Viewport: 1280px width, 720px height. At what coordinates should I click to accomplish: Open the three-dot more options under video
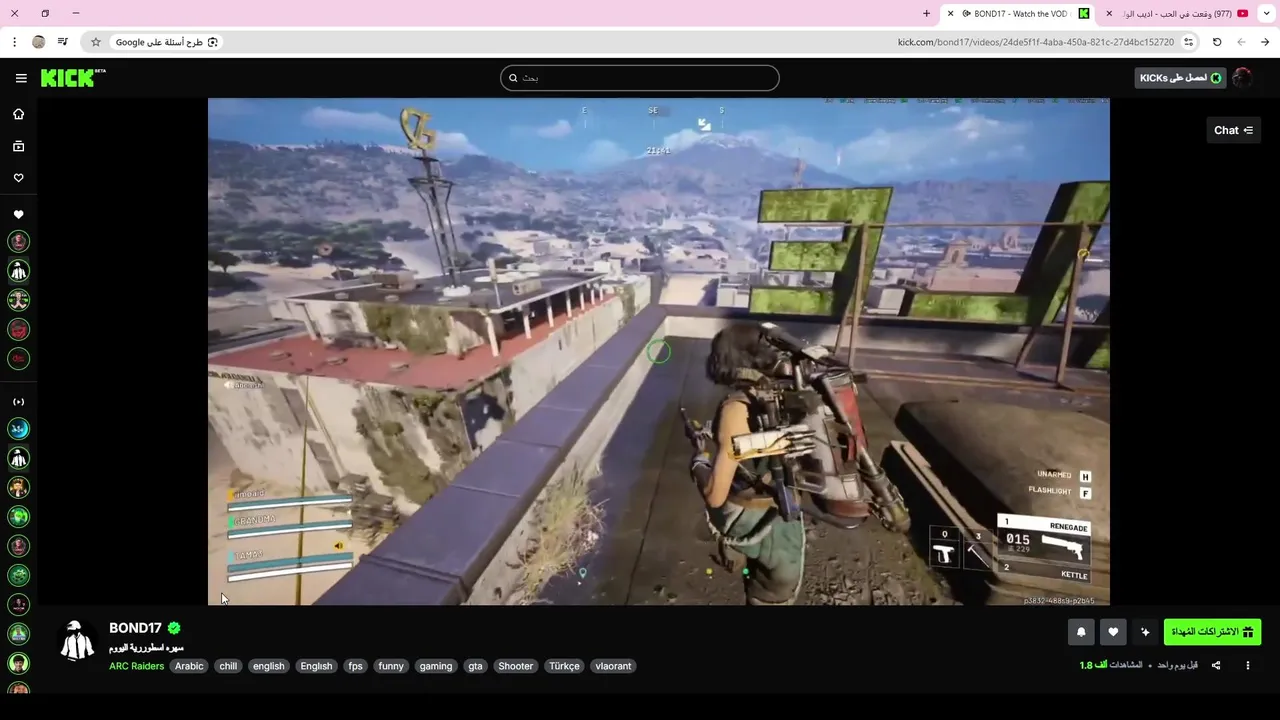point(1247,665)
